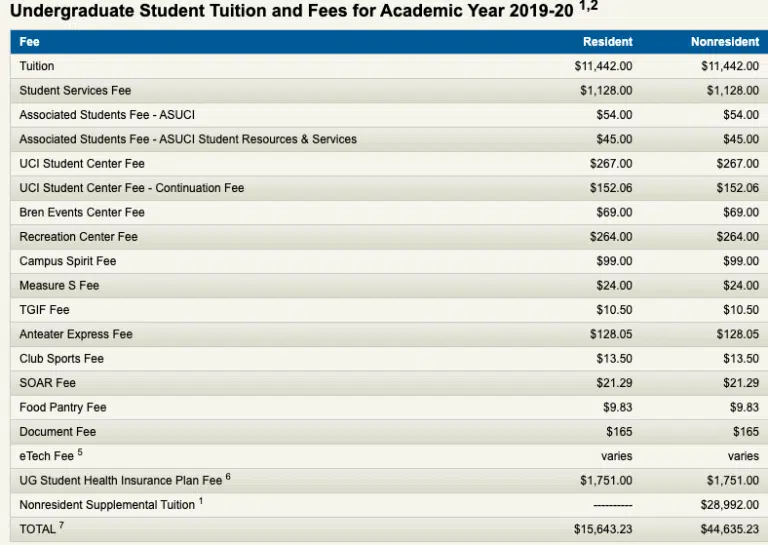Select the resident total $15,643.23
Screen dimensions: 768x545
point(603,529)
